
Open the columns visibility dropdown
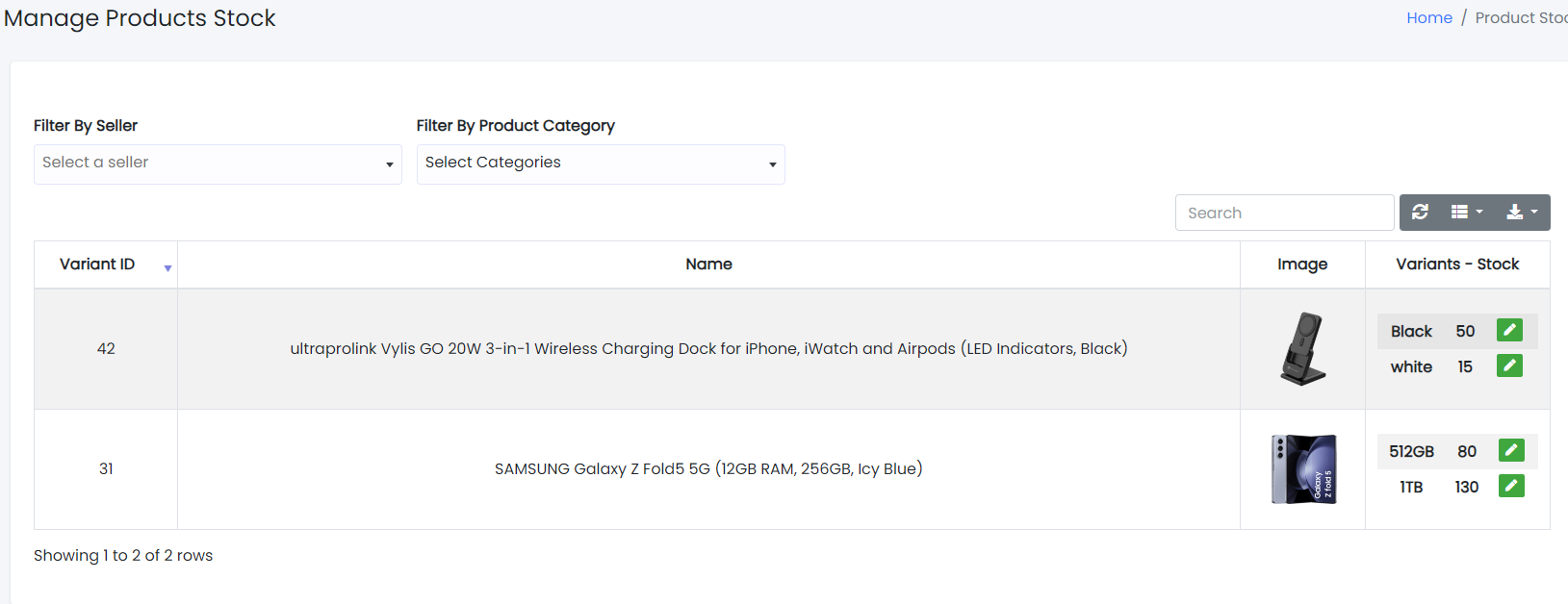[1467, 213]
